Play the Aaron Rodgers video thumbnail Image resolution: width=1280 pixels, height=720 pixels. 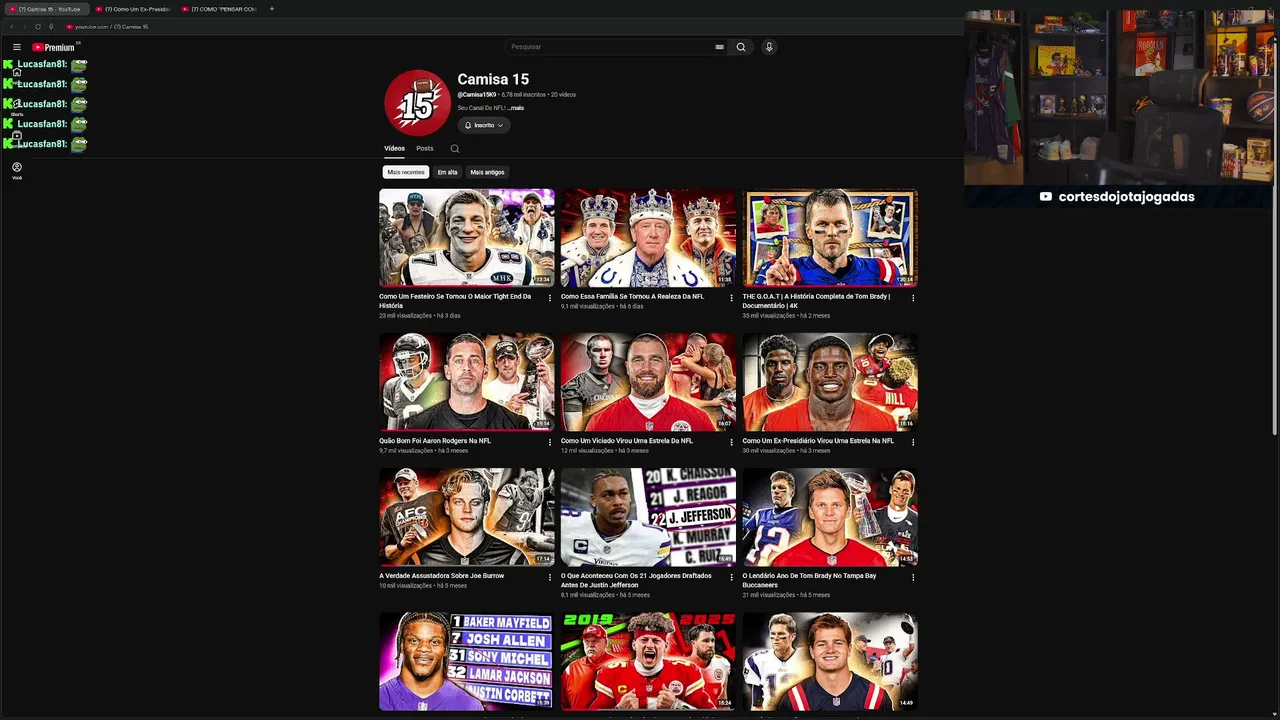(466, 382)
